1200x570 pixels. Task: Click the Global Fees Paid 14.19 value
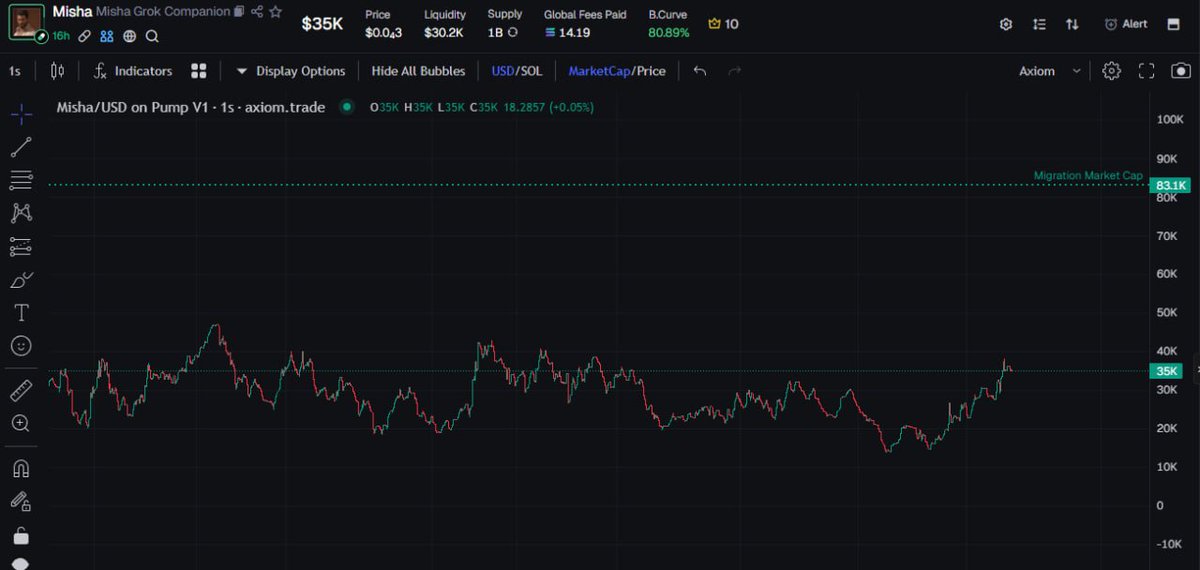pos(568,32)
